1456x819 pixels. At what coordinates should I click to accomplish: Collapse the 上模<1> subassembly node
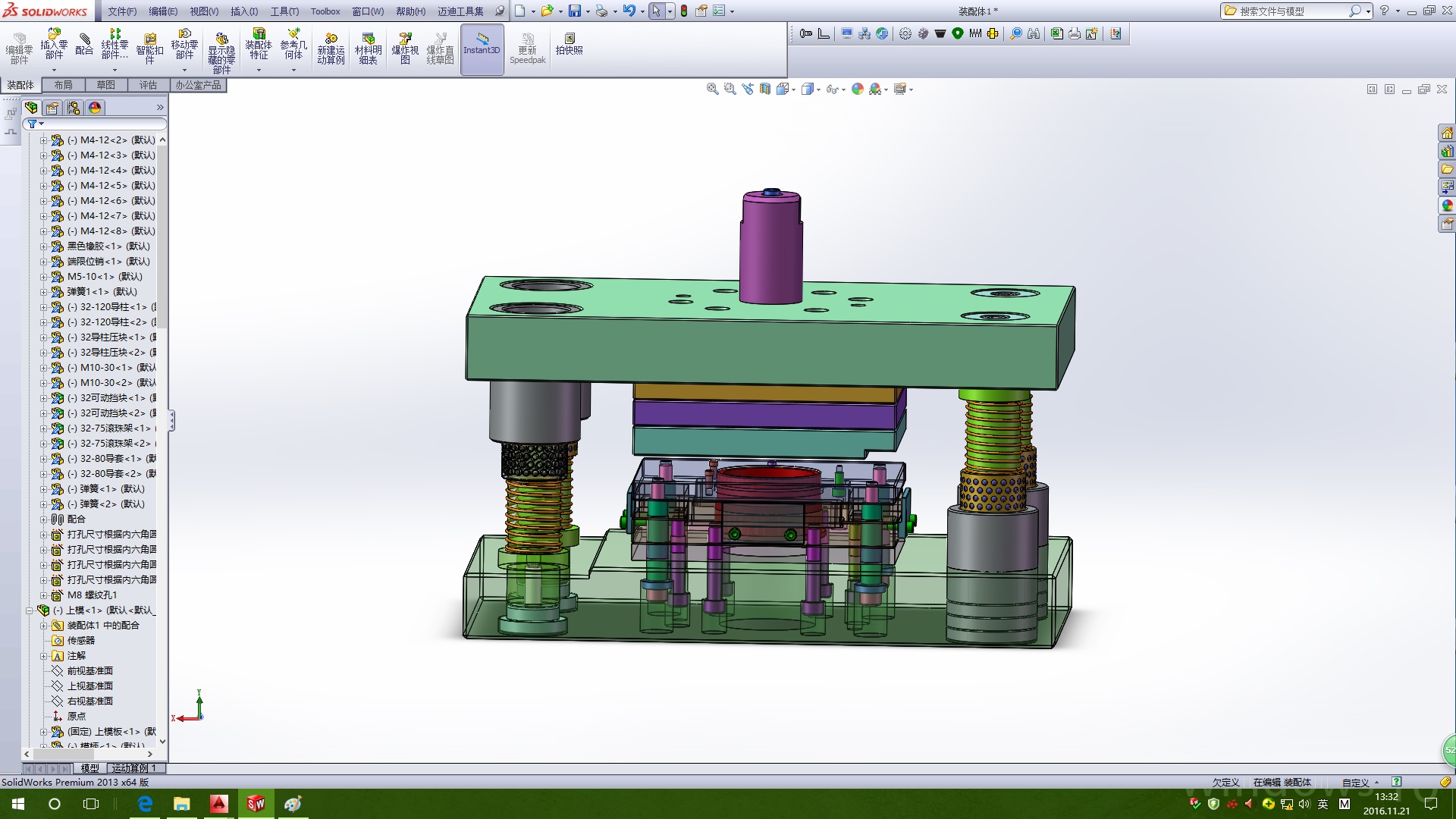tap(30, 610)
